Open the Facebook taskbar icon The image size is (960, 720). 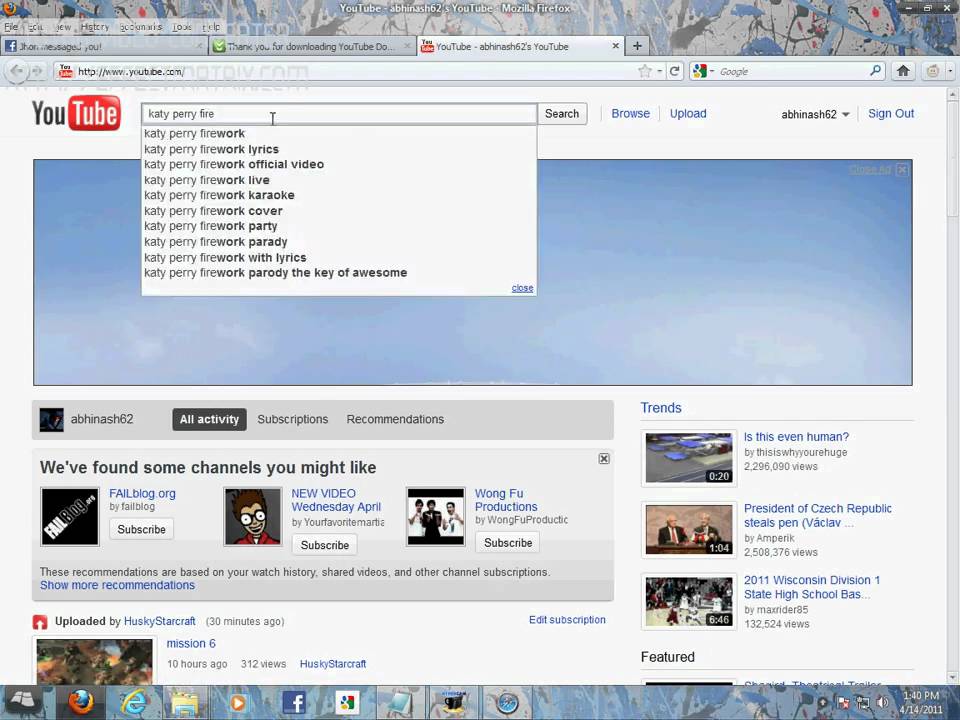[x=293, y=702]
